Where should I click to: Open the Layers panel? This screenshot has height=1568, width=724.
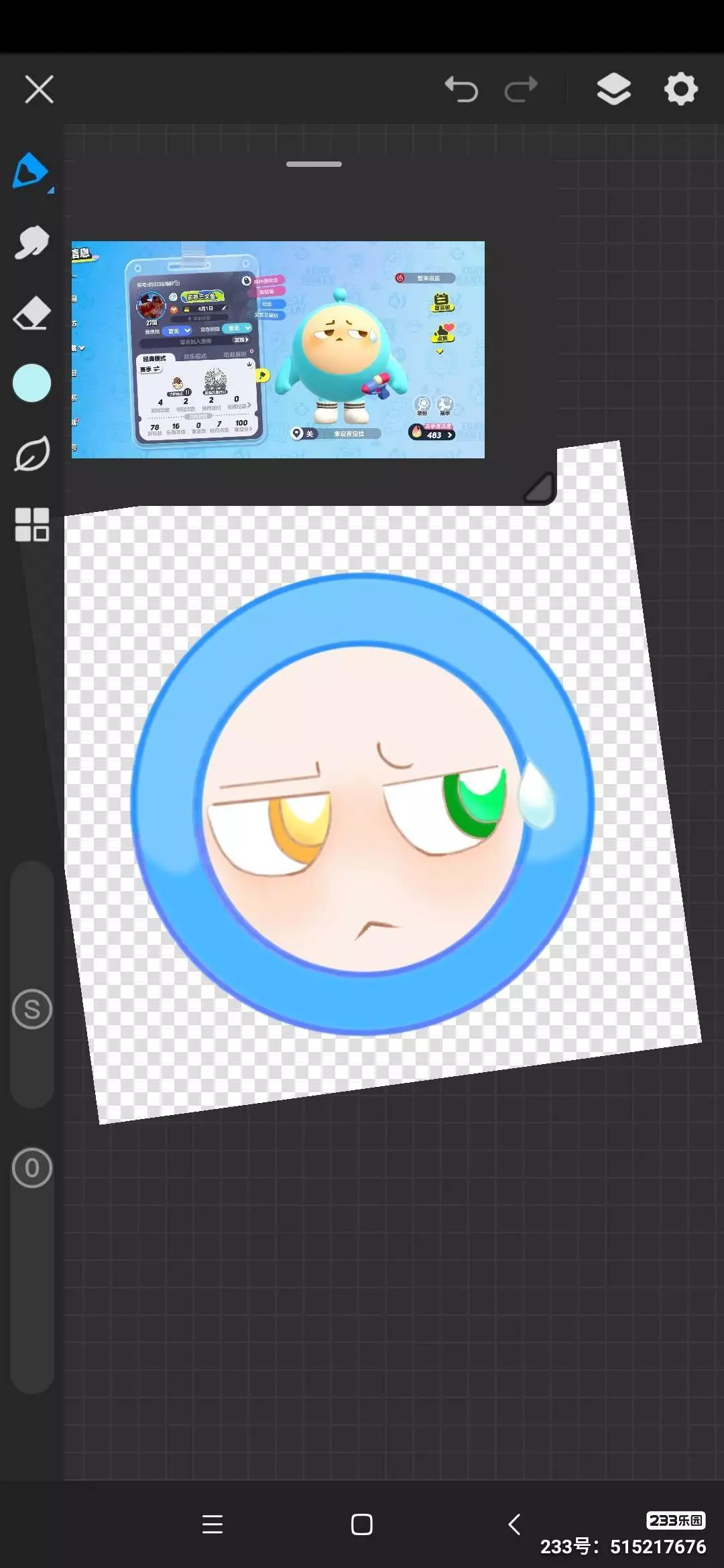613,89
